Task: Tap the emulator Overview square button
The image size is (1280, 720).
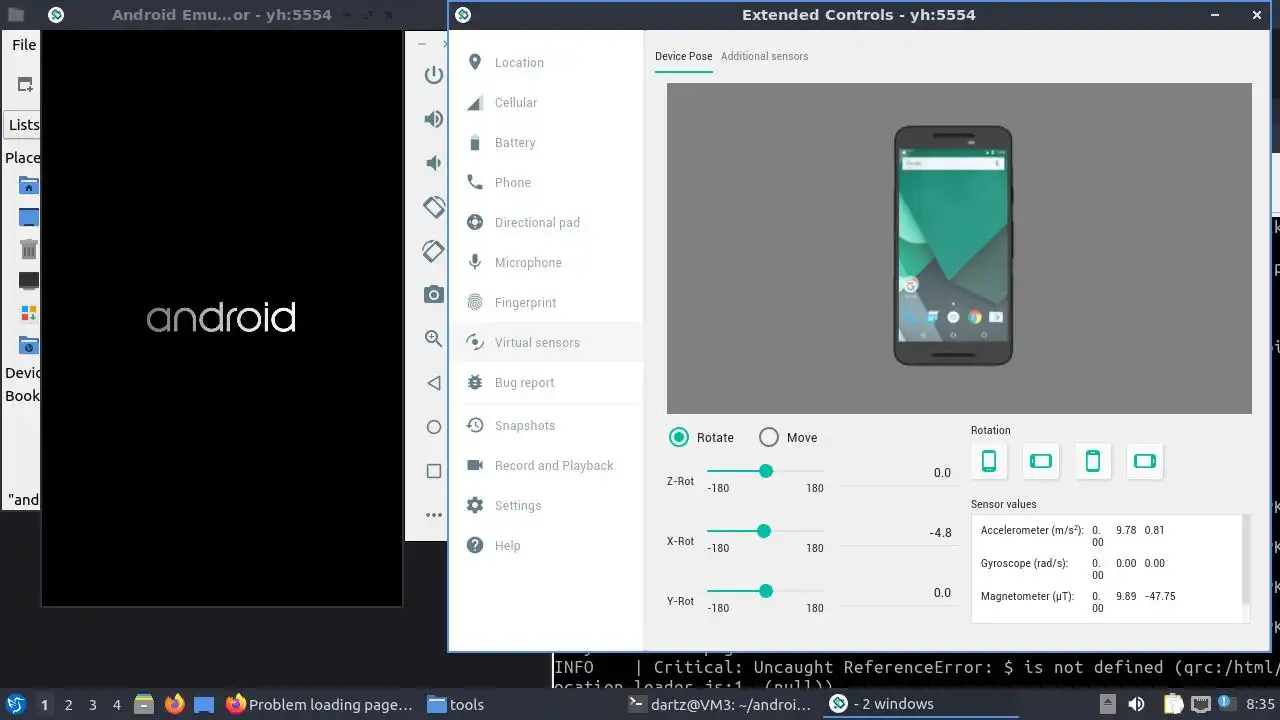Action: (433, 471)
